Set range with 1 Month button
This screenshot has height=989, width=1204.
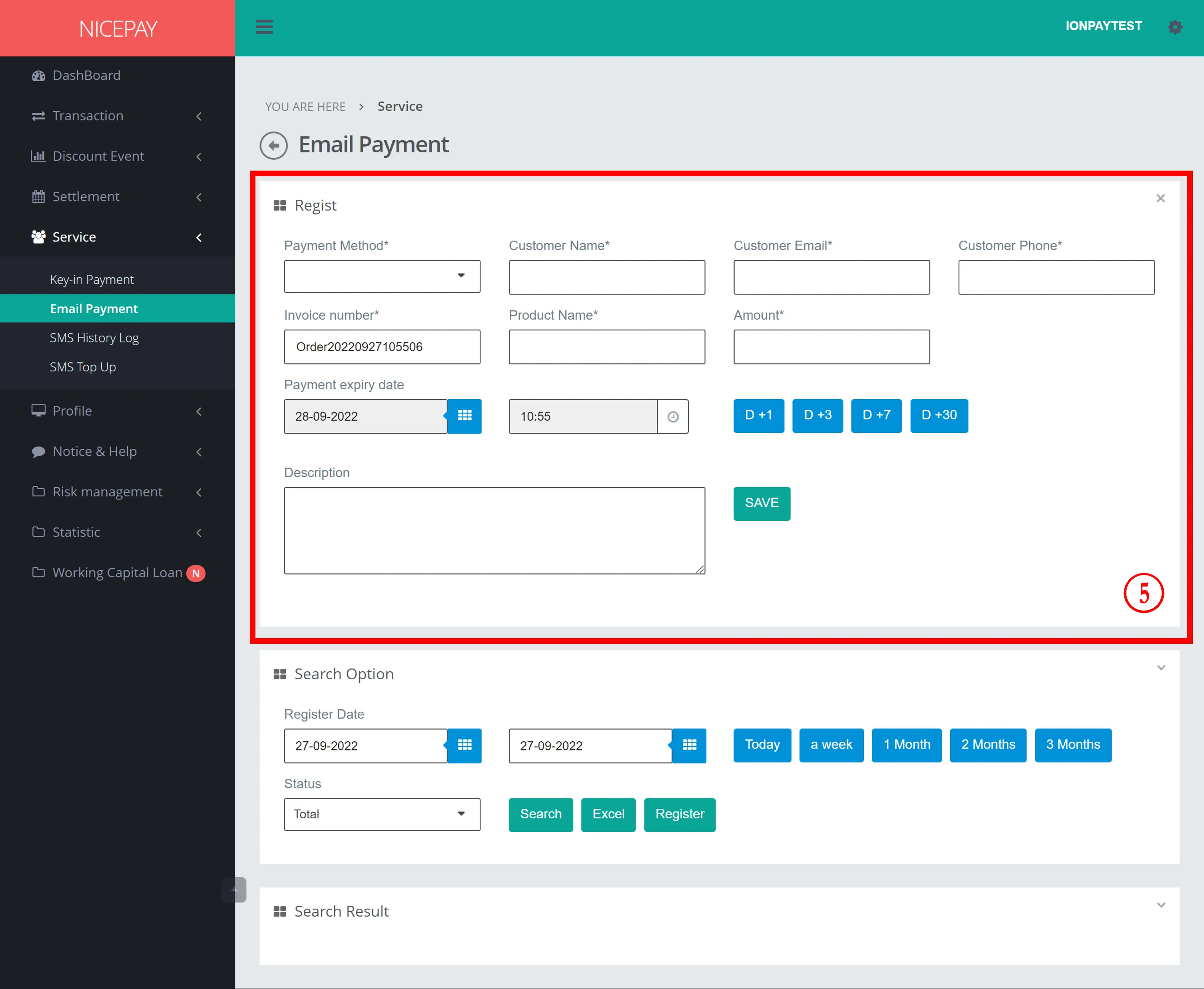point(907,745)
